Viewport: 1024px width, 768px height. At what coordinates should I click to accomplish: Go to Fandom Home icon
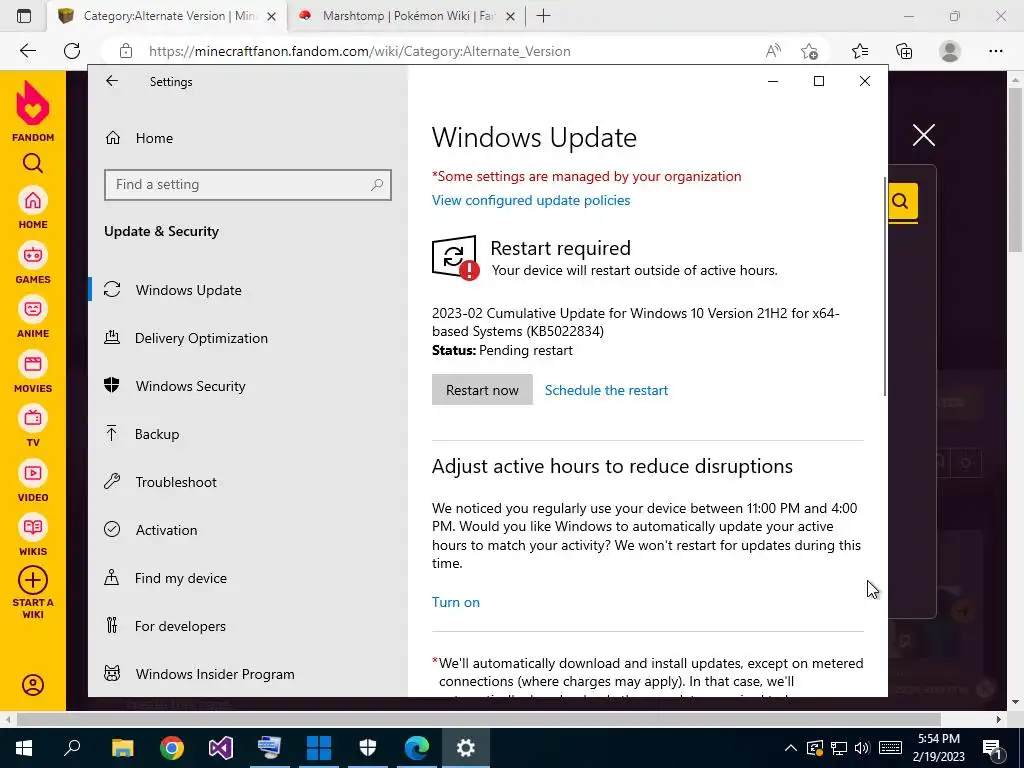coord(33,200)
